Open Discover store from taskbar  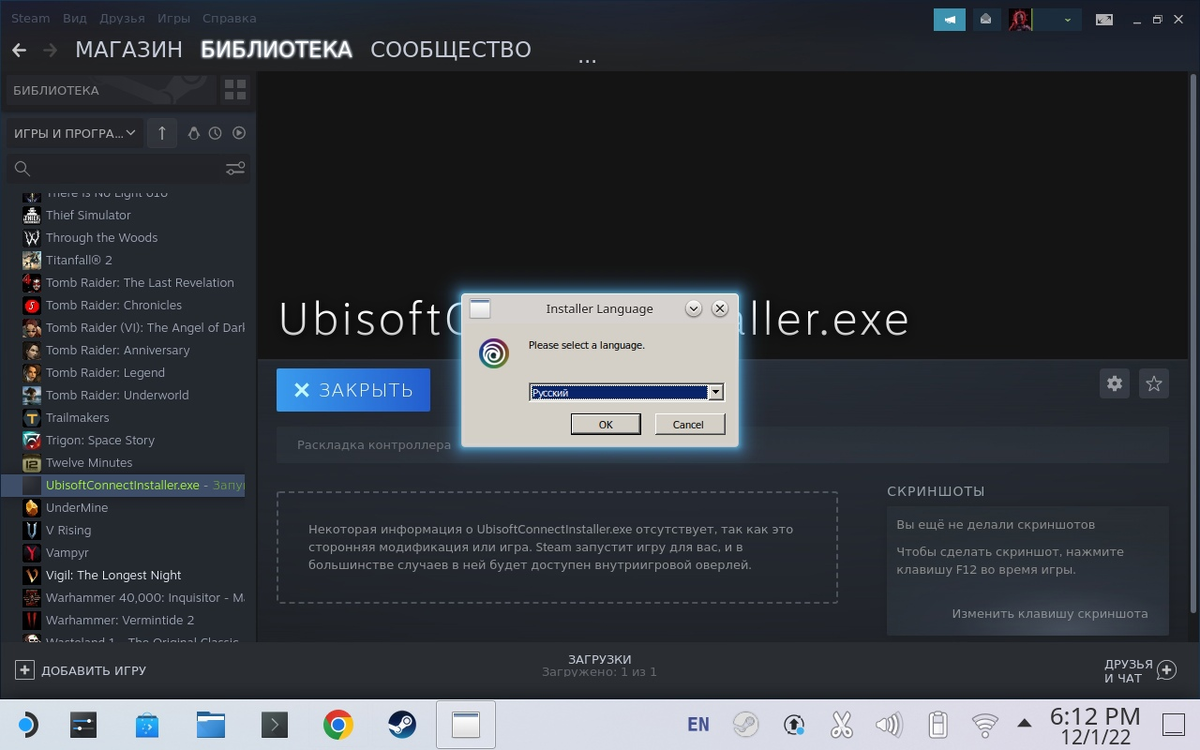(x=147, y=724)
